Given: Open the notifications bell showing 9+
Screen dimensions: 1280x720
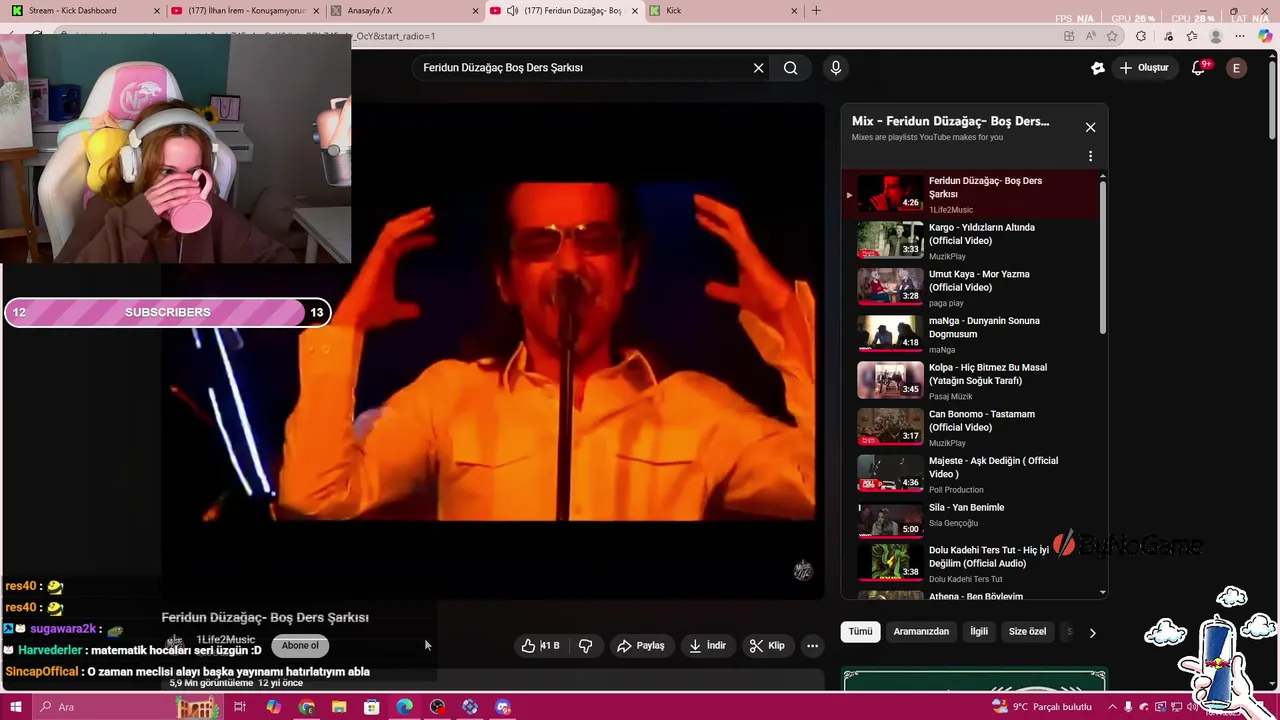Looking at the screenshot, I should [x=1199, y=68].
